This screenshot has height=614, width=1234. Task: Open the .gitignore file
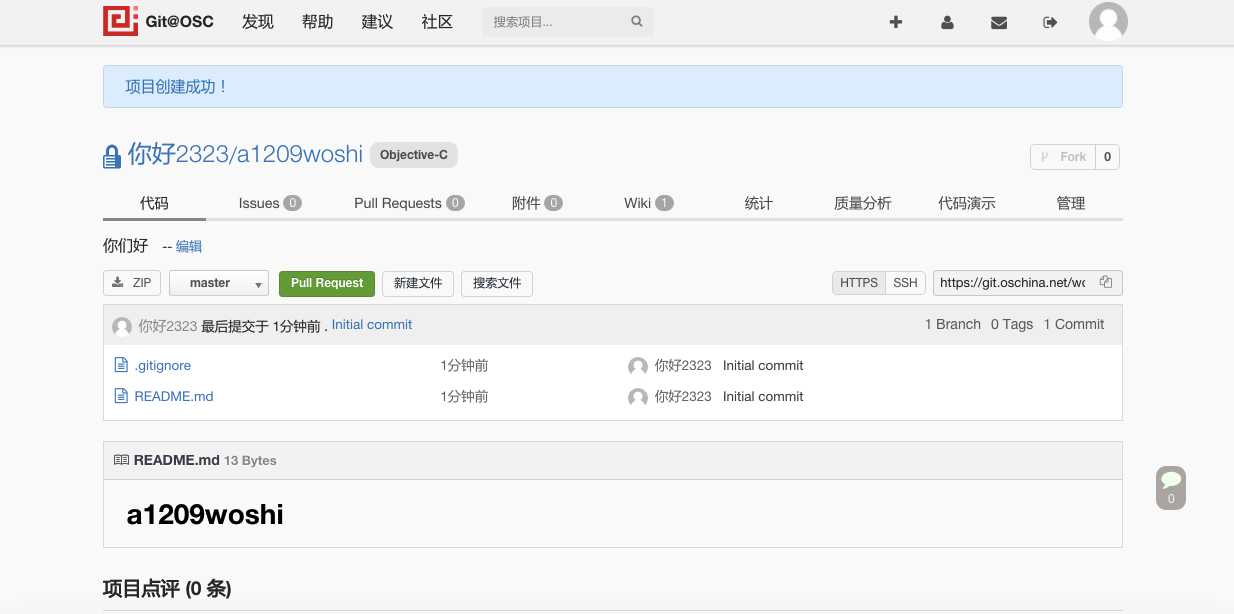pos(163,366)
